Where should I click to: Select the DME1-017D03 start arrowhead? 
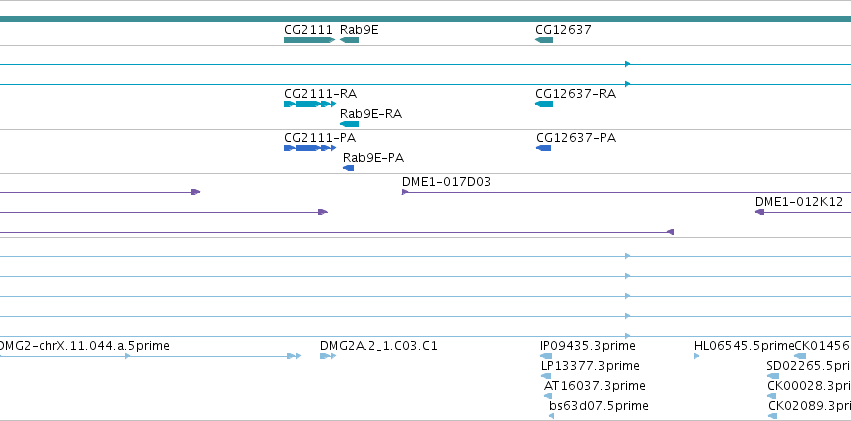tap(405, 192)
